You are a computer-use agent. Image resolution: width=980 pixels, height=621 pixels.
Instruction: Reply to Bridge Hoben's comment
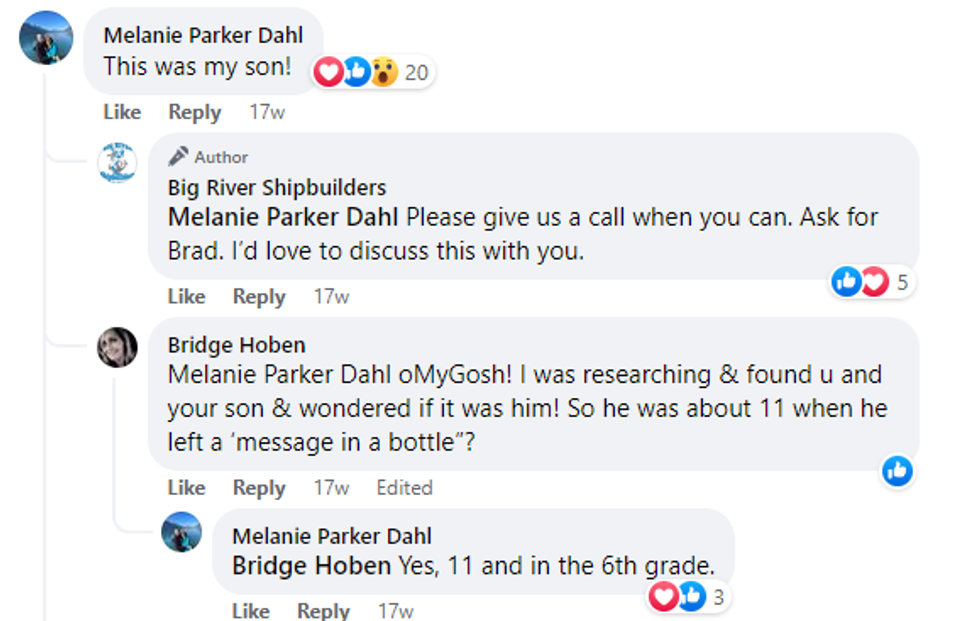[259, 488]
